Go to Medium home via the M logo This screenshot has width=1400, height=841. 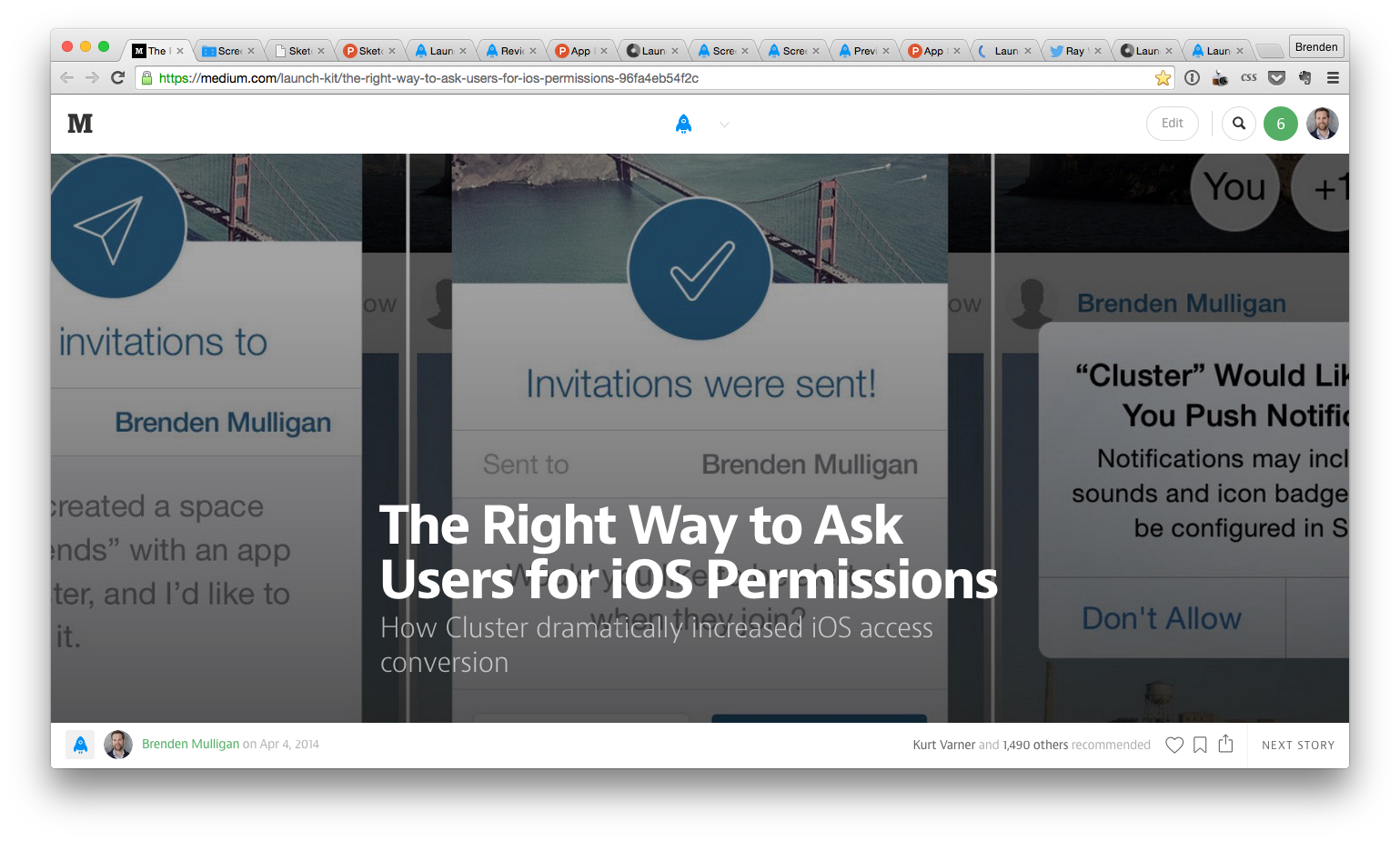tap(80, 124)
